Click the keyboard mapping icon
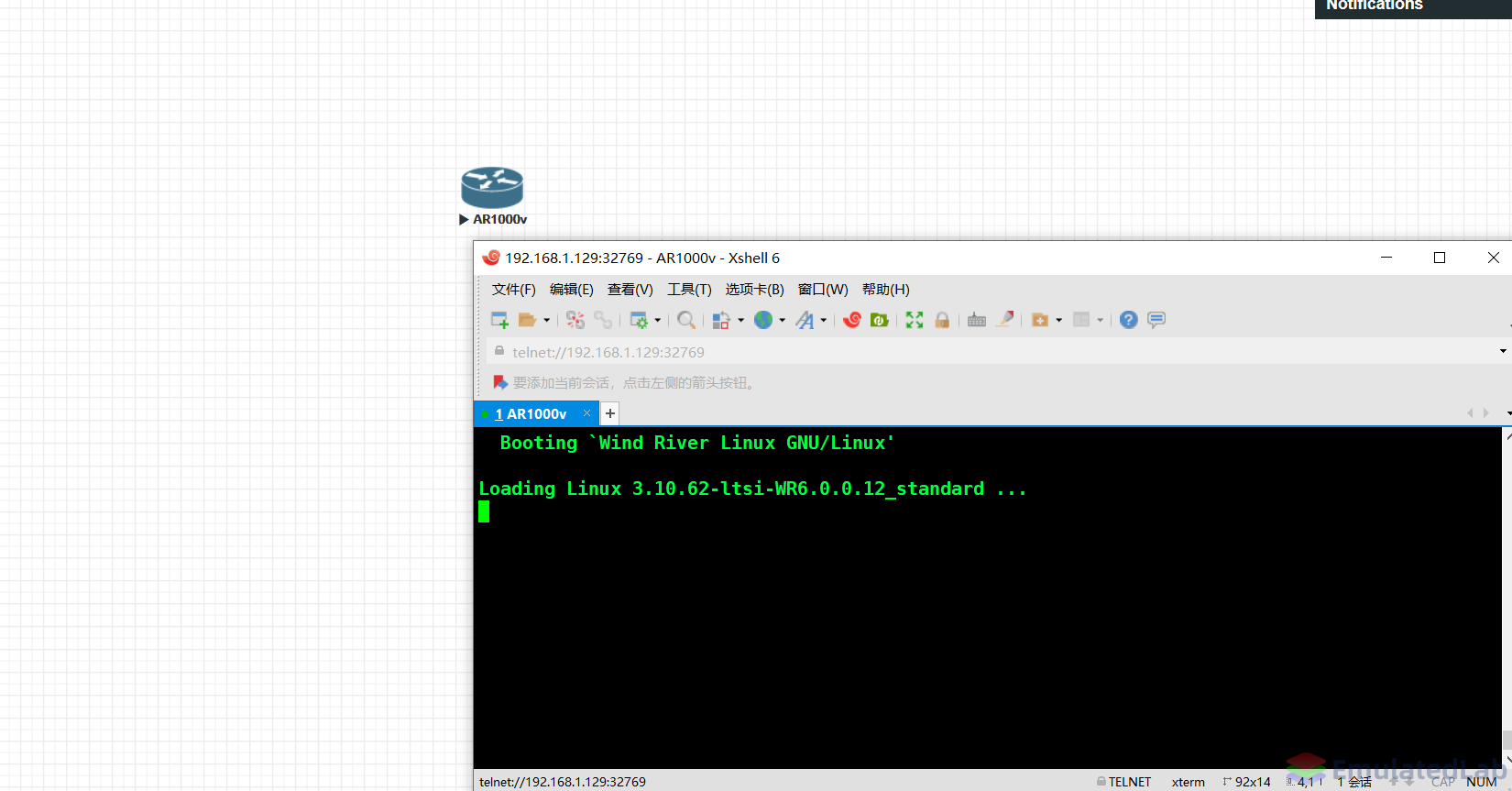1512x791 pixels. 977,320
